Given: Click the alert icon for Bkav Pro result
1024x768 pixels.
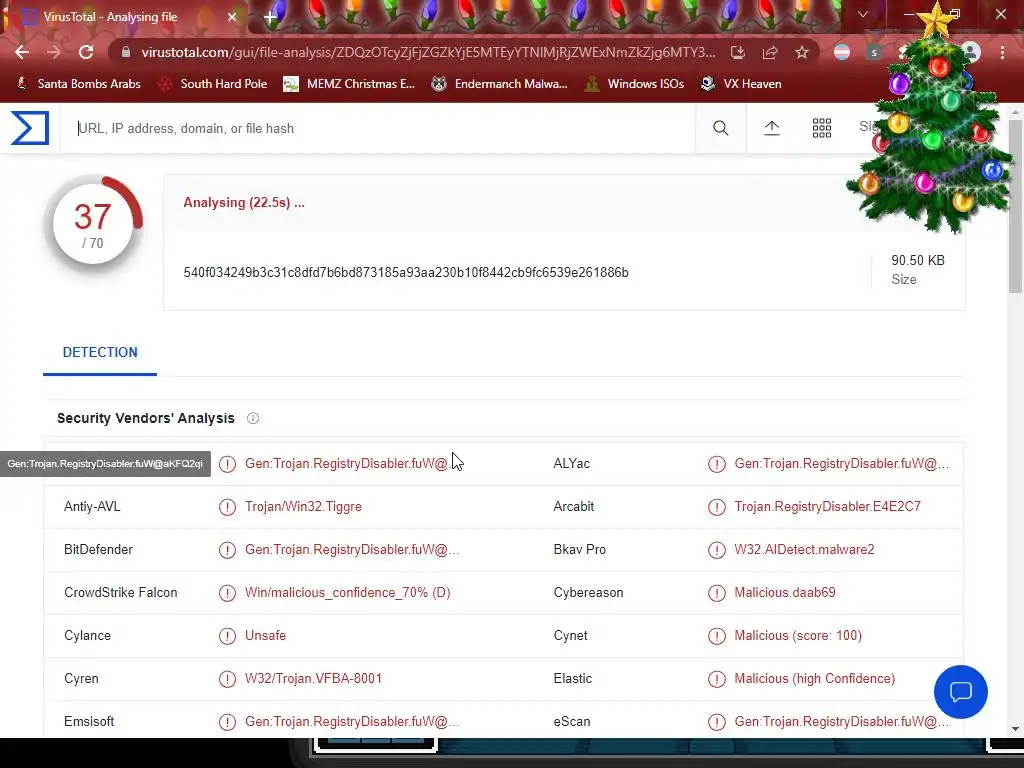Looking at the screenshot, I should (x=716, y=551).
